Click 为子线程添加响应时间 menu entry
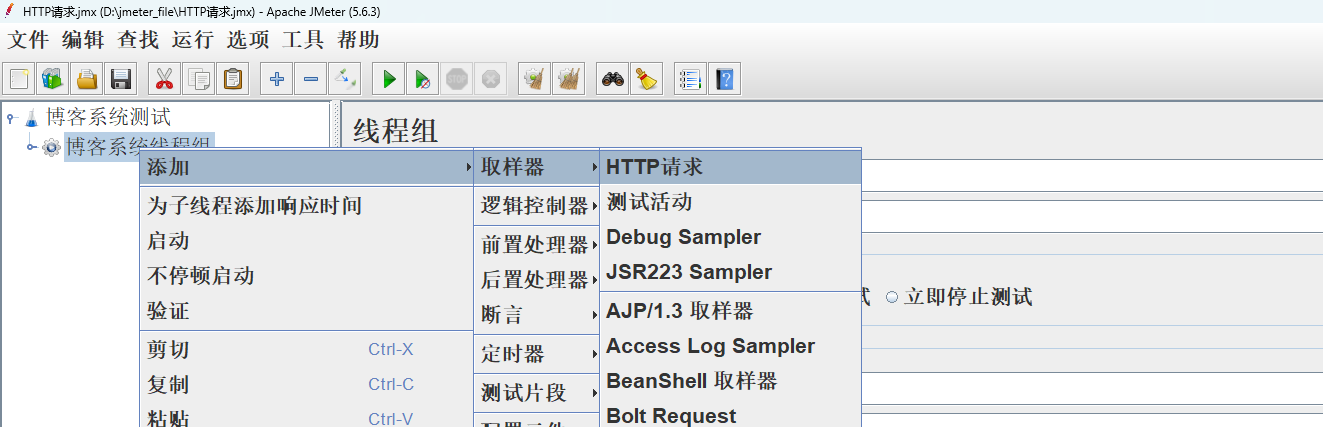The width and height of the screenshot is (1323, 427). (306, 206)
